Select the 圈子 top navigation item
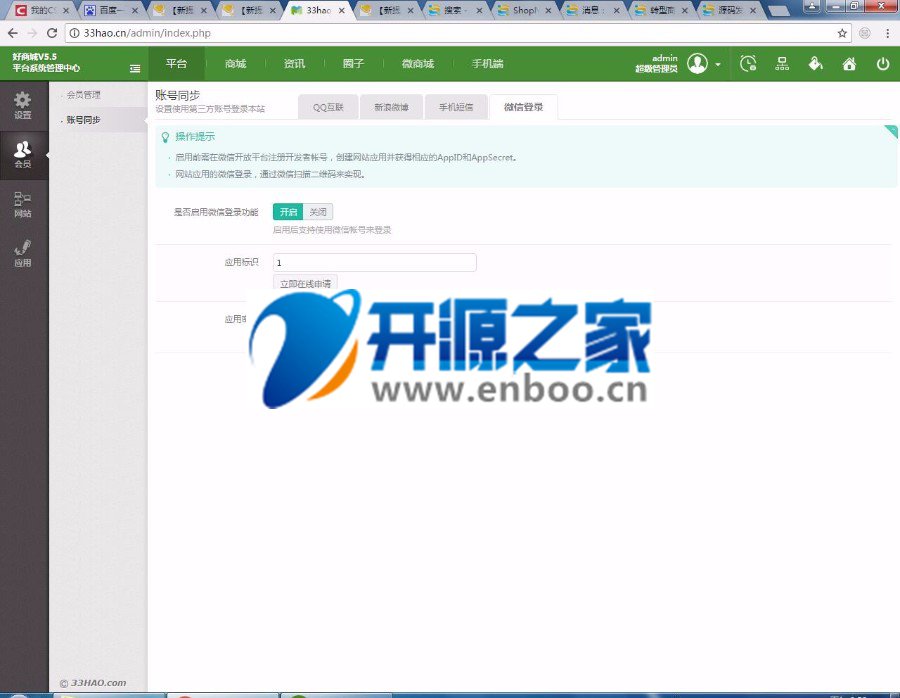Viewport: 900px width, 698px height. pyautogui.click(x=354, y=64)
